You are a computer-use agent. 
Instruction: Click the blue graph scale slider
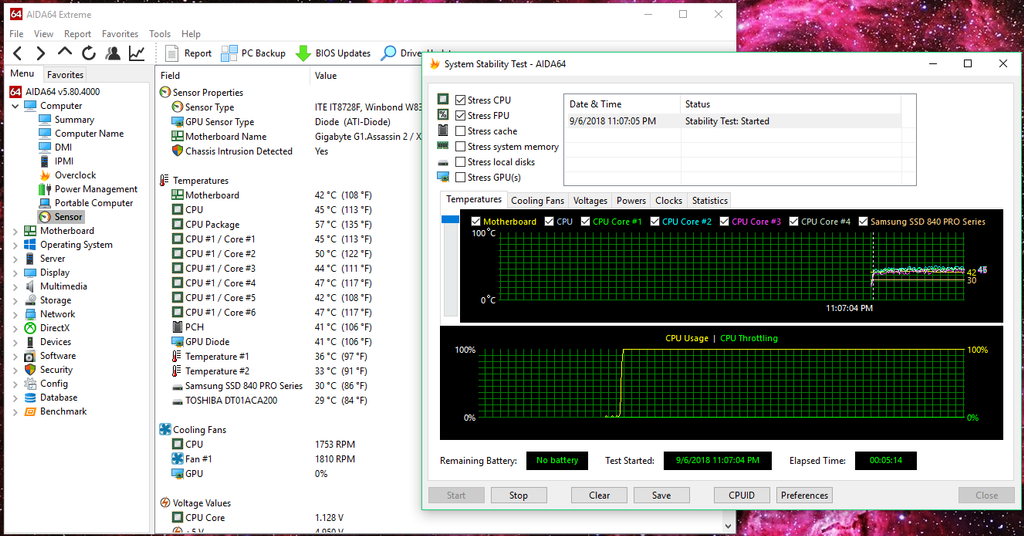[x=450, y=219]
